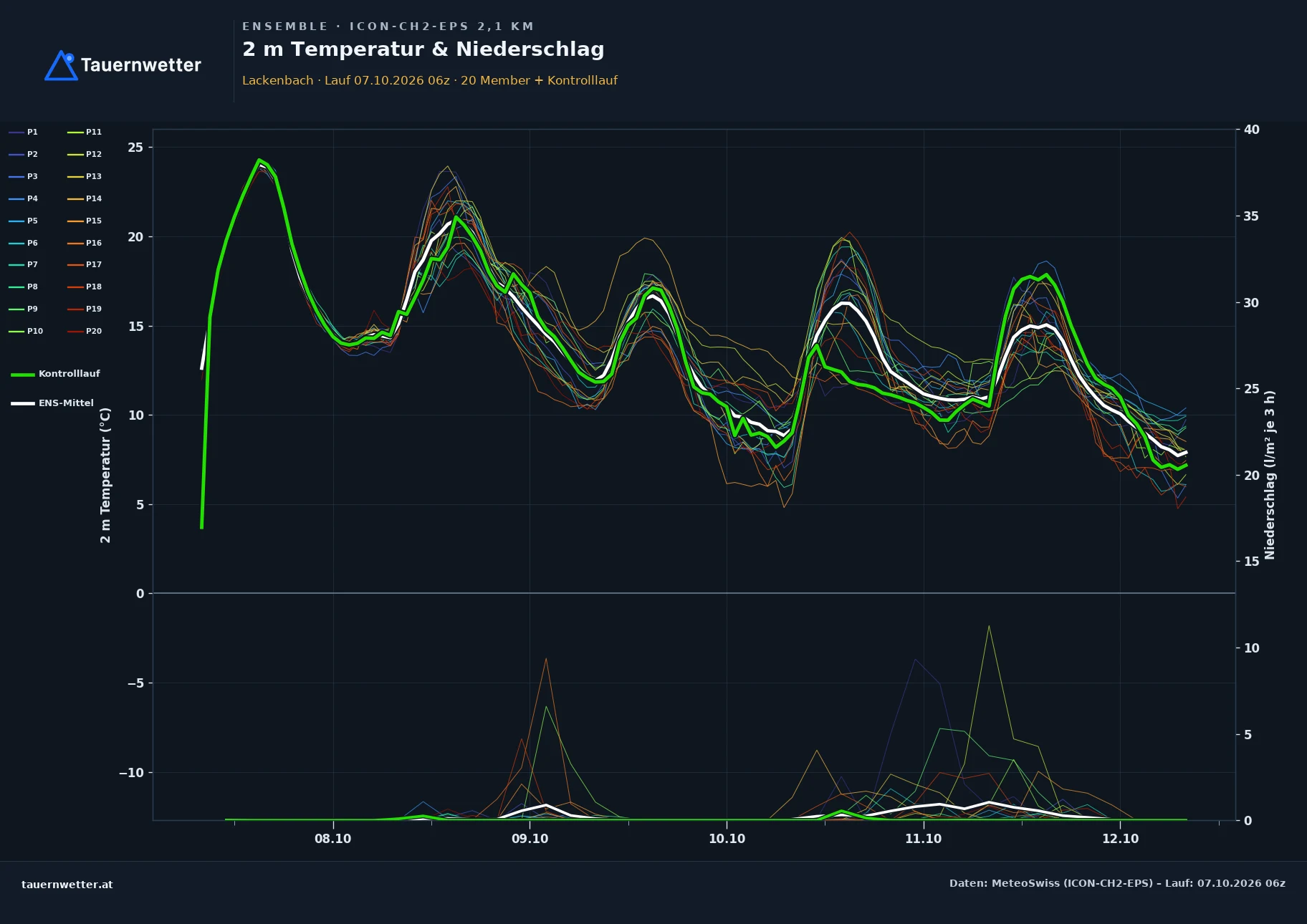The width and height of the screenshot is (1307, 924).
Task: Click the Lackenbach run info subtitle
Action: [x=430, y=80]
